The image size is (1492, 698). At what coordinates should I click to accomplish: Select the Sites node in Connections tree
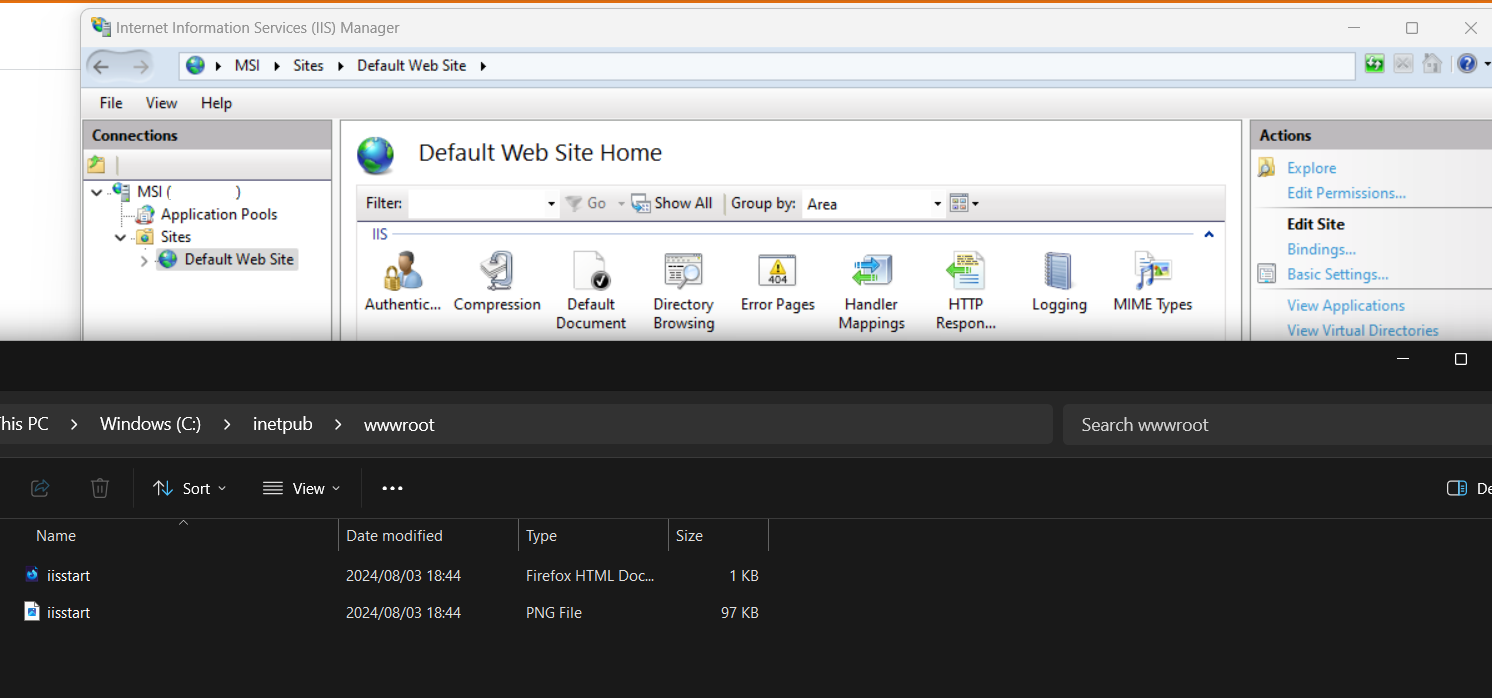click(176, 237)
